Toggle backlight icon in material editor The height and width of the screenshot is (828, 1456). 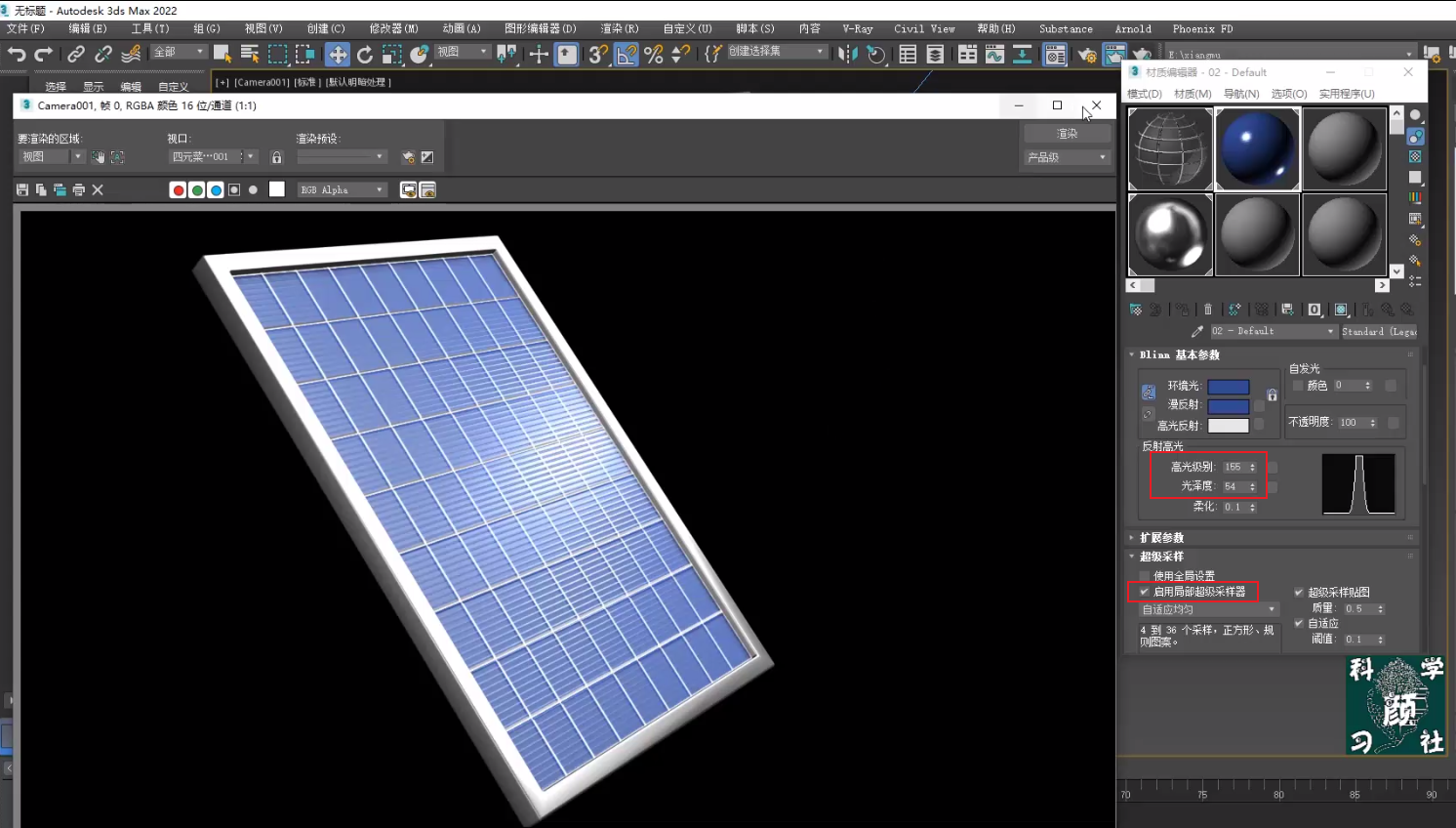(1415, 137)
